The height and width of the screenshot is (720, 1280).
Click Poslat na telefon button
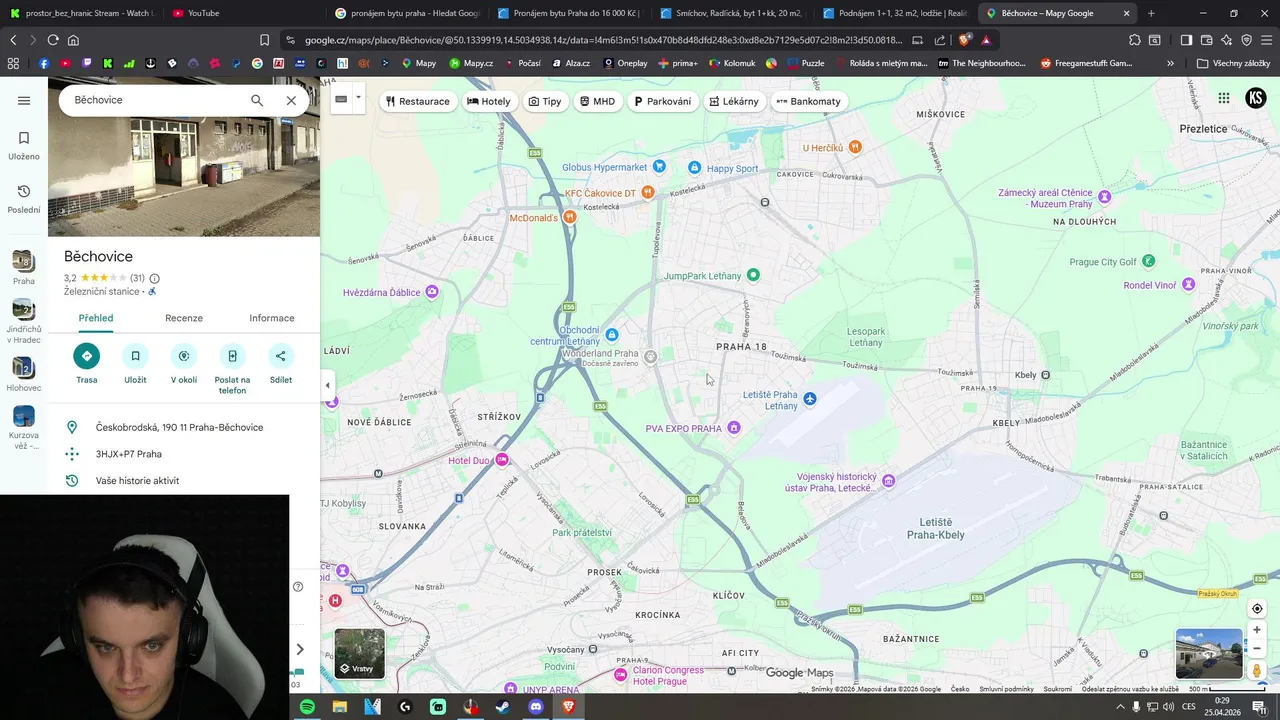pyautogui.click(x=232, y=369)
